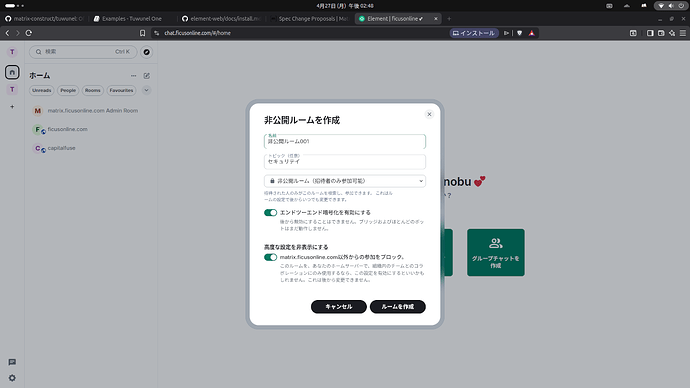
Task: Click グループチャットを作成 card
Action: 495,253
